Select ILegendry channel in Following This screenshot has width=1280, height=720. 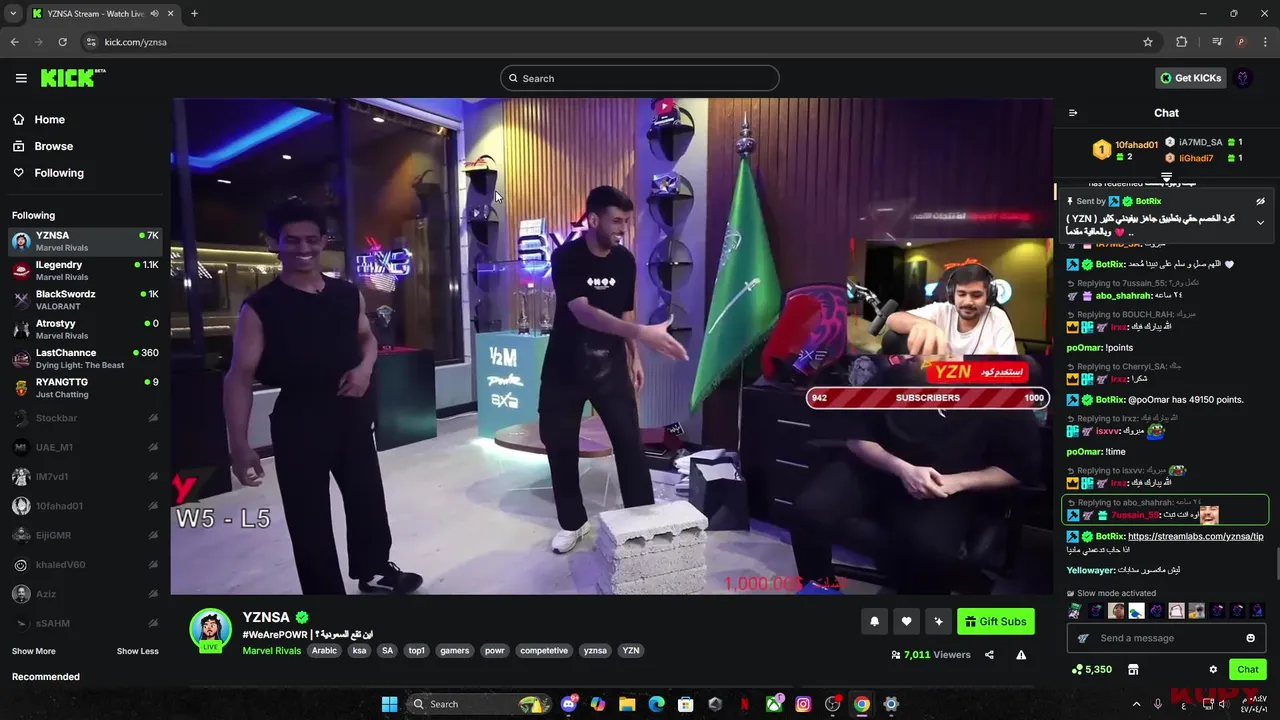pos(85,270)
